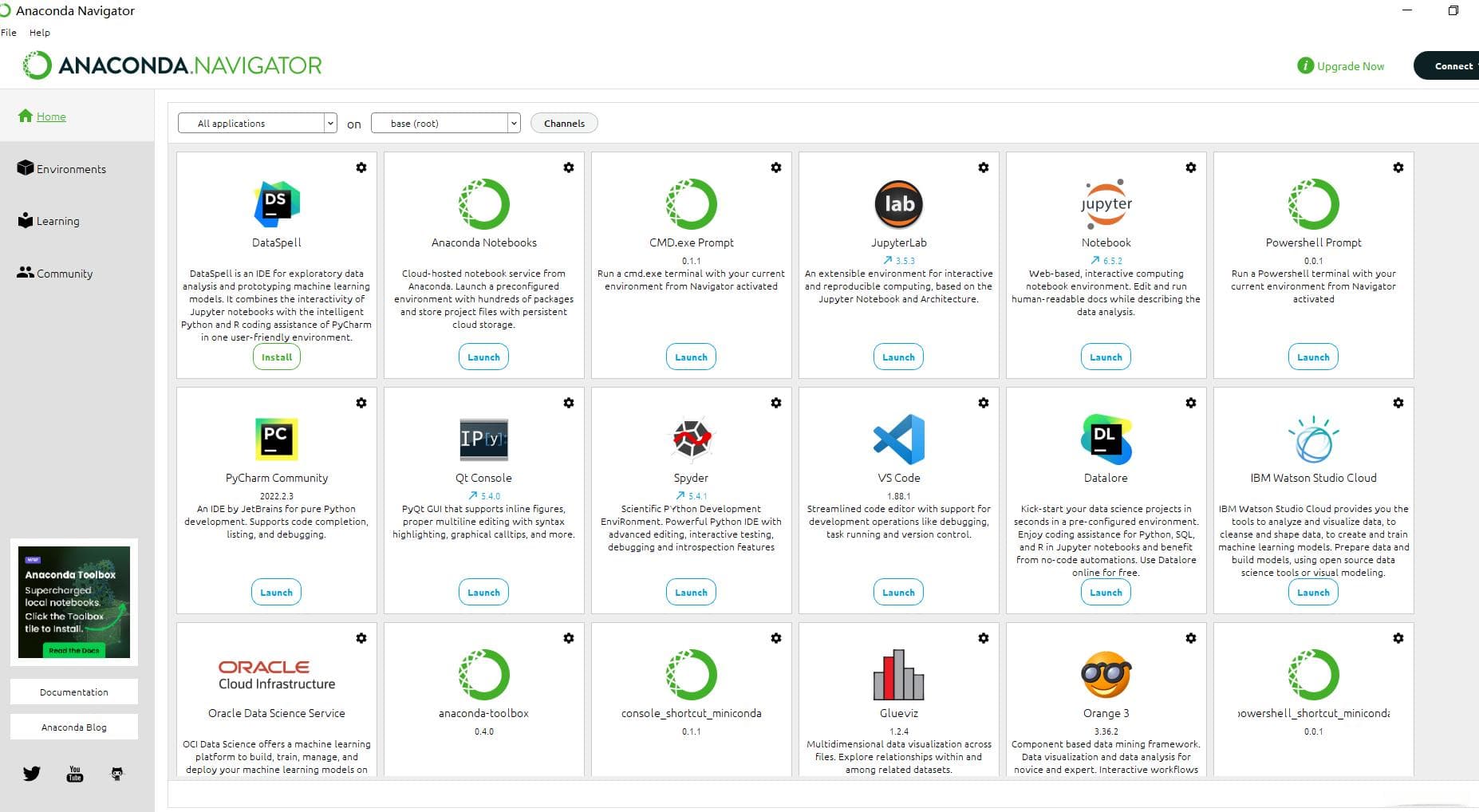Open settings gear on Anaconda Notebooks tile
Image resolution: width=1479 pixels, height=812 pixels.
point(569,168)
